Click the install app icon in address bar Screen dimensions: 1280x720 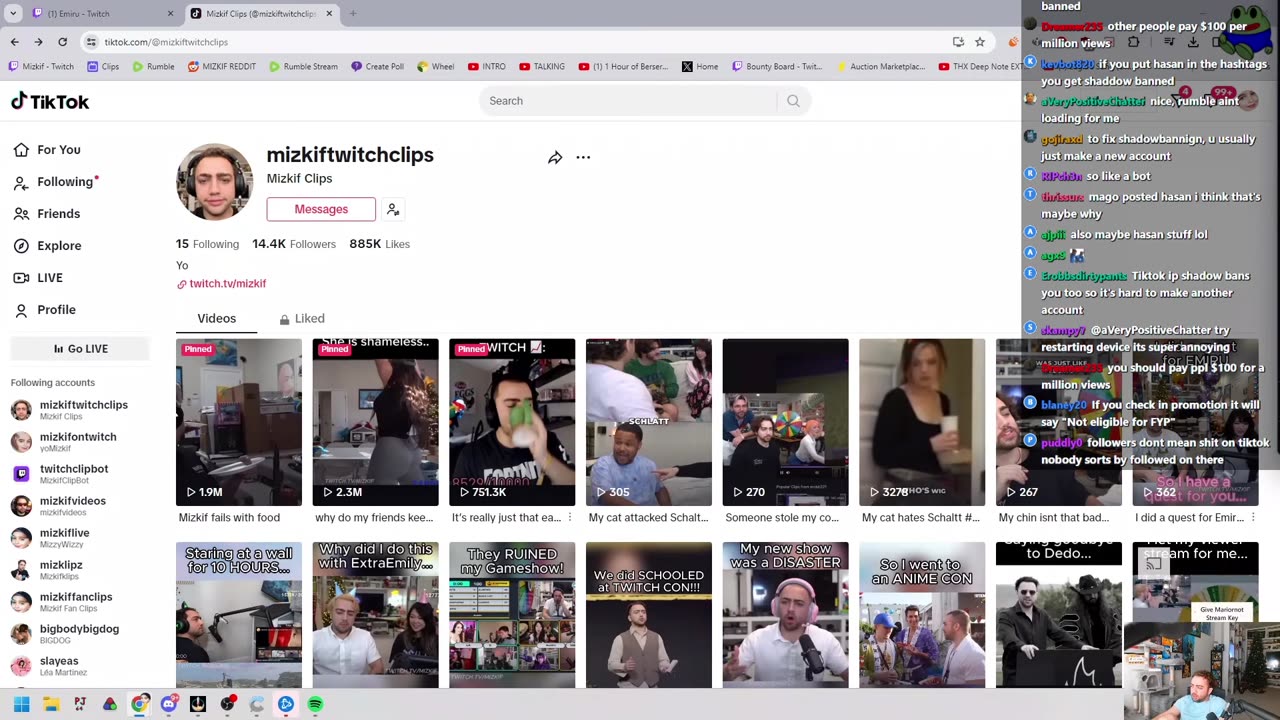click(x=958, y=42)
